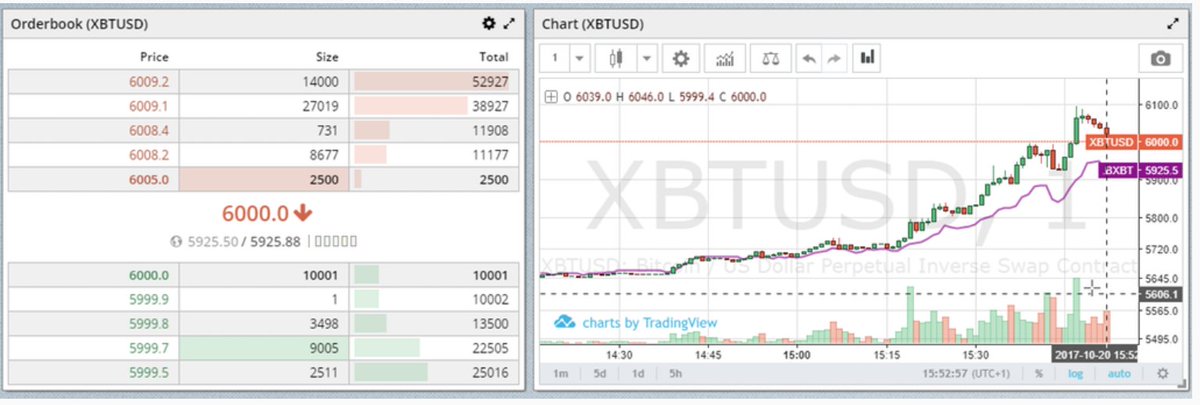This screenshot has height=405, width=1200.
Task: Click the .BXBT 5925.5 index label
Action: coord(1141,171)
